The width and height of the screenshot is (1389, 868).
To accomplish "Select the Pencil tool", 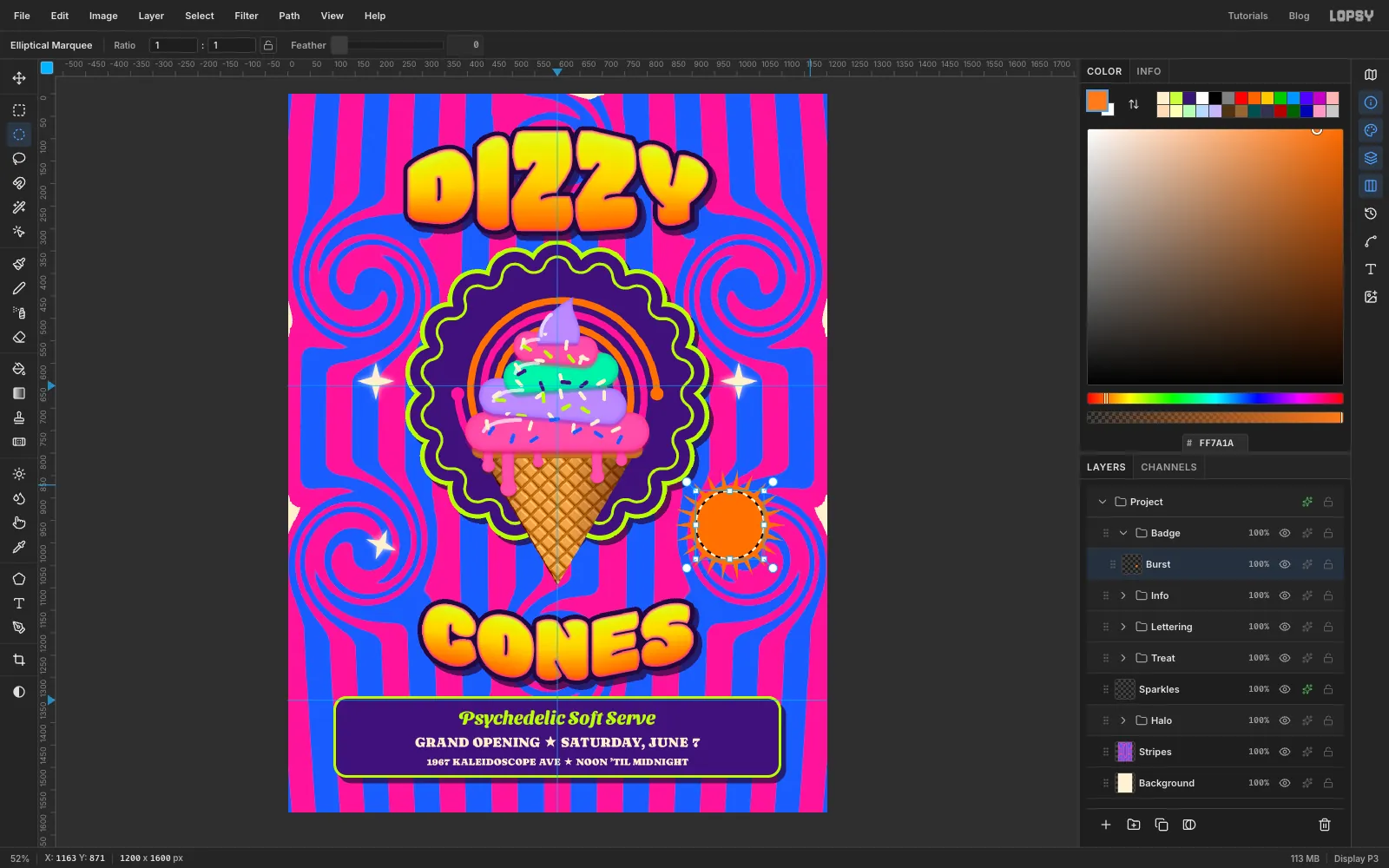I will click(19, 288).
